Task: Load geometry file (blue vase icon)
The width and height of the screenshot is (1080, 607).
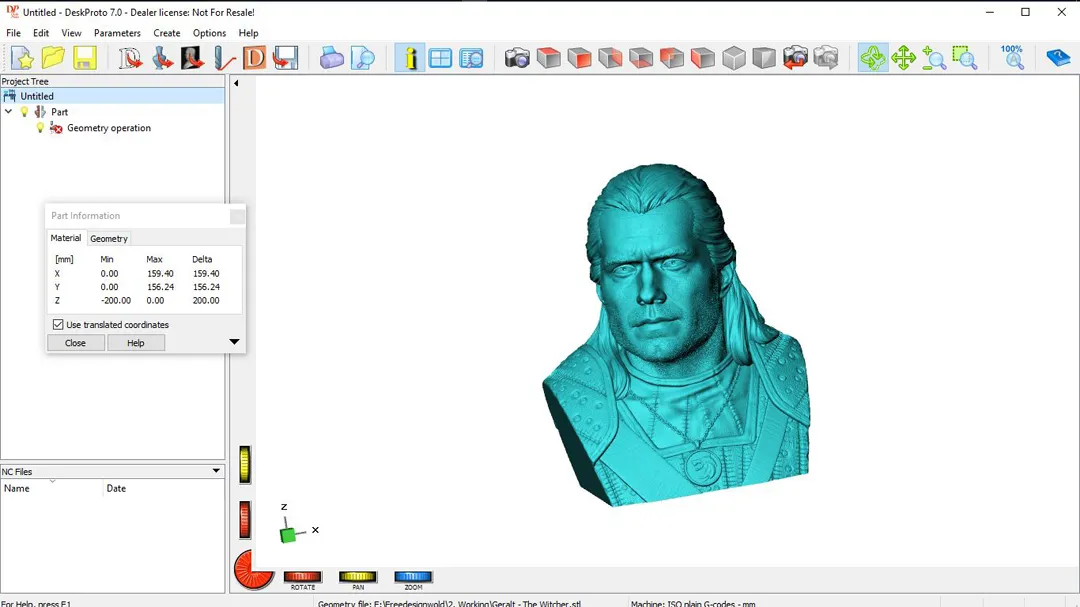Action: [x=162, y=58]
